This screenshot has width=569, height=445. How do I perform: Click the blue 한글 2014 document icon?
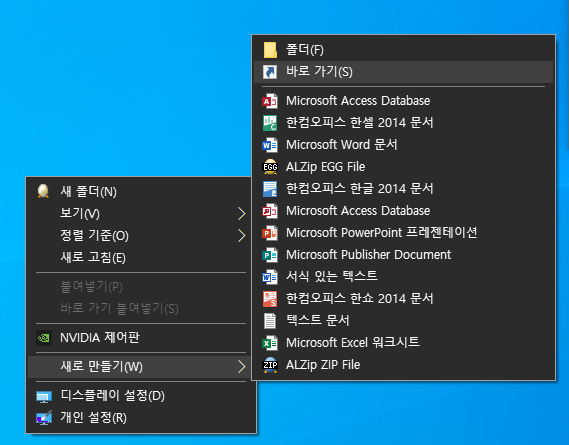click(x=270, y=189)
